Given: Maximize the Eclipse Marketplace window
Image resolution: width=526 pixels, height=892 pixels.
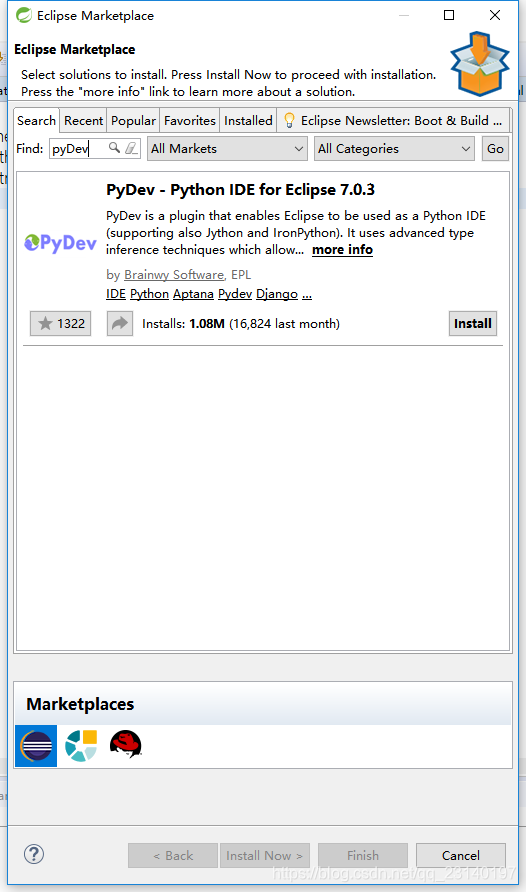Looking at the screenshot, I should coord(449,15).
